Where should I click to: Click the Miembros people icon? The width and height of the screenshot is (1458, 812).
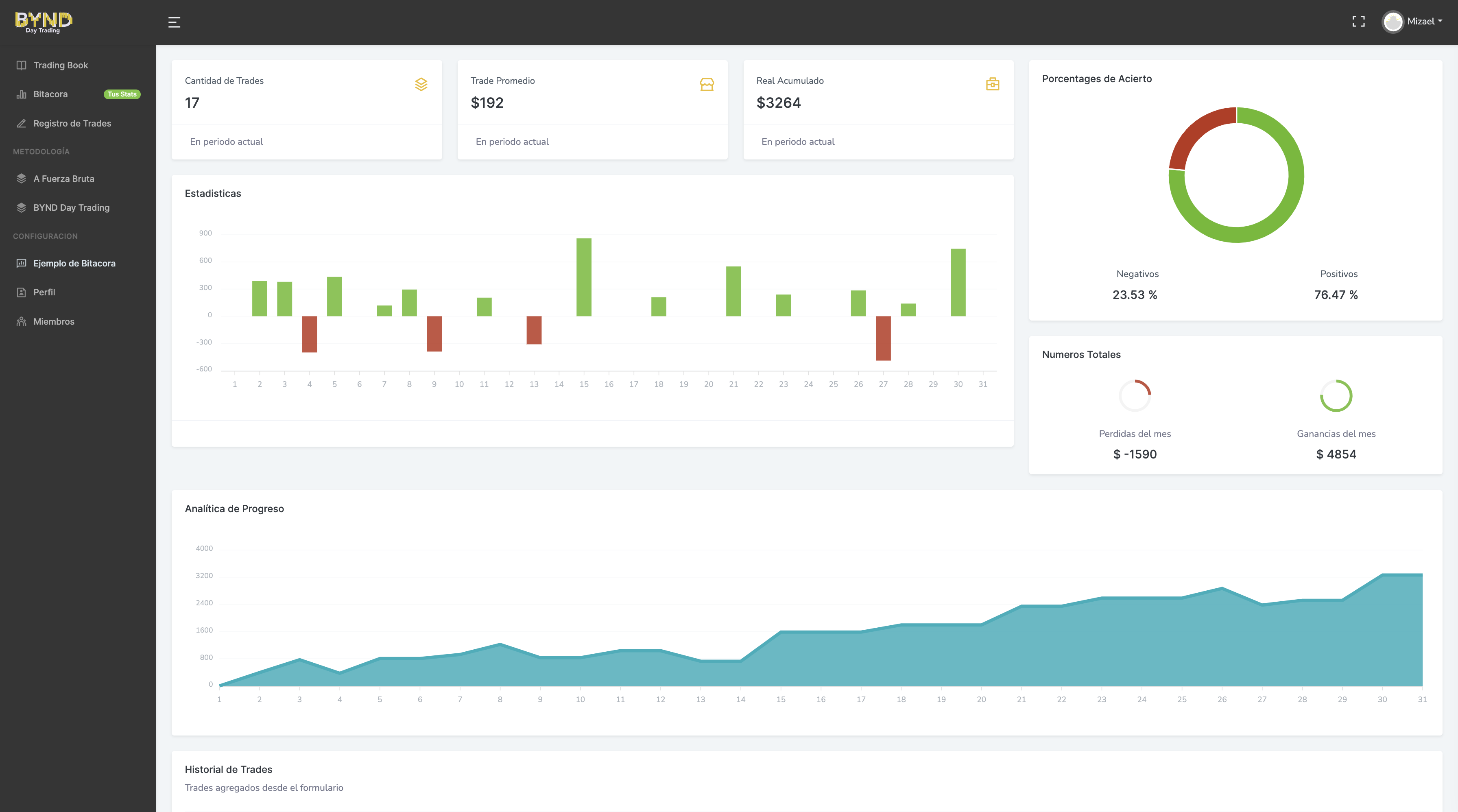coord(22,321)
